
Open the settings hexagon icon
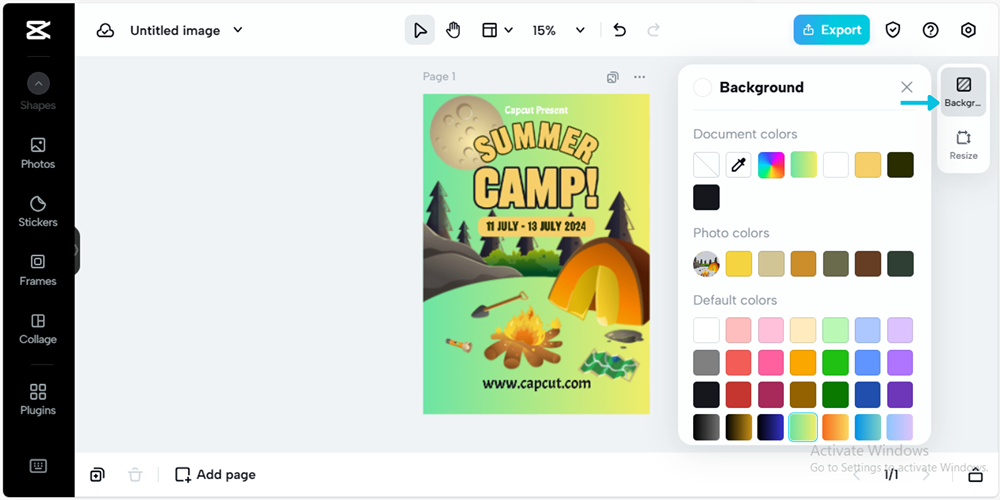click(x=968, y=30)
